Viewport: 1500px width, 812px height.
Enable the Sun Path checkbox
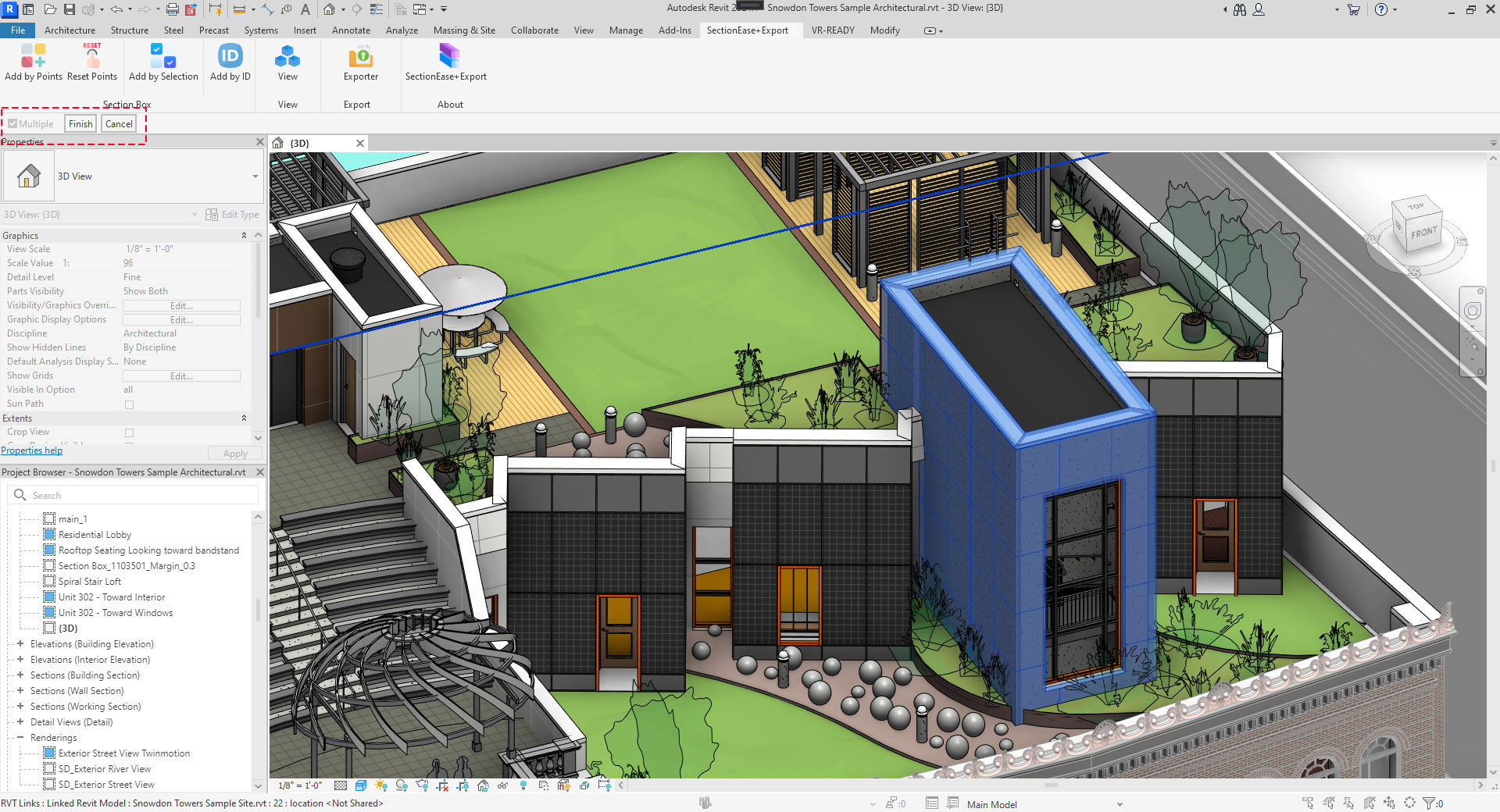129,404
